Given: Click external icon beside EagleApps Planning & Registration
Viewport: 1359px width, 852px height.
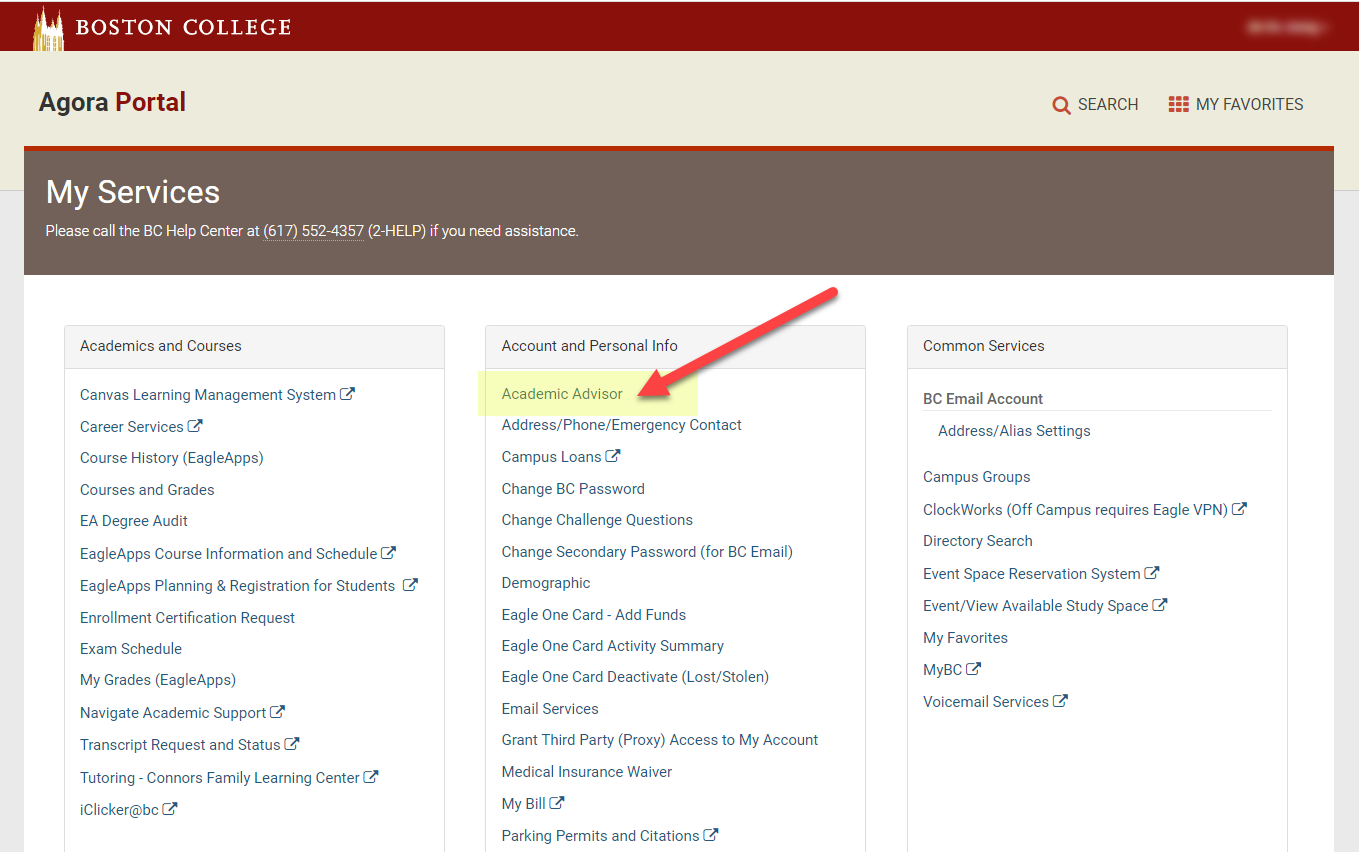Looking at the screenshot, I should (x=410, y=585).
